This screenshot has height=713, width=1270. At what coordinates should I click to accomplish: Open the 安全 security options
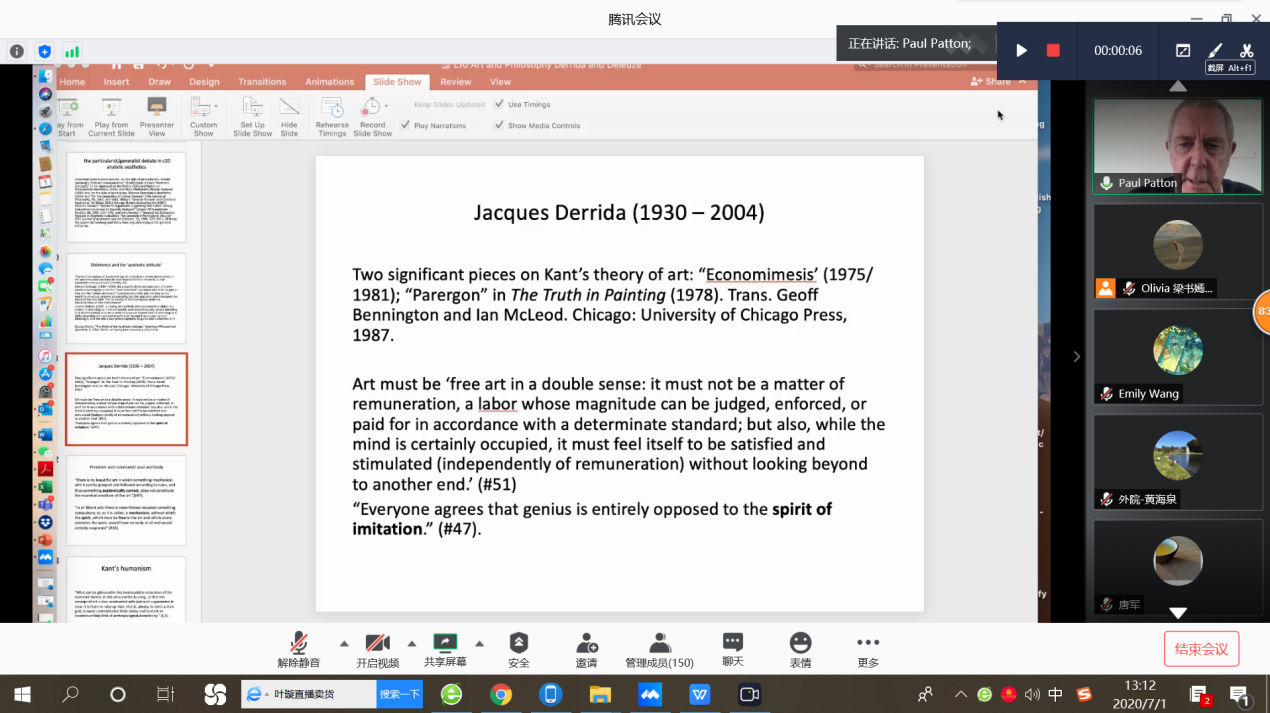click(x=518, y=650)
